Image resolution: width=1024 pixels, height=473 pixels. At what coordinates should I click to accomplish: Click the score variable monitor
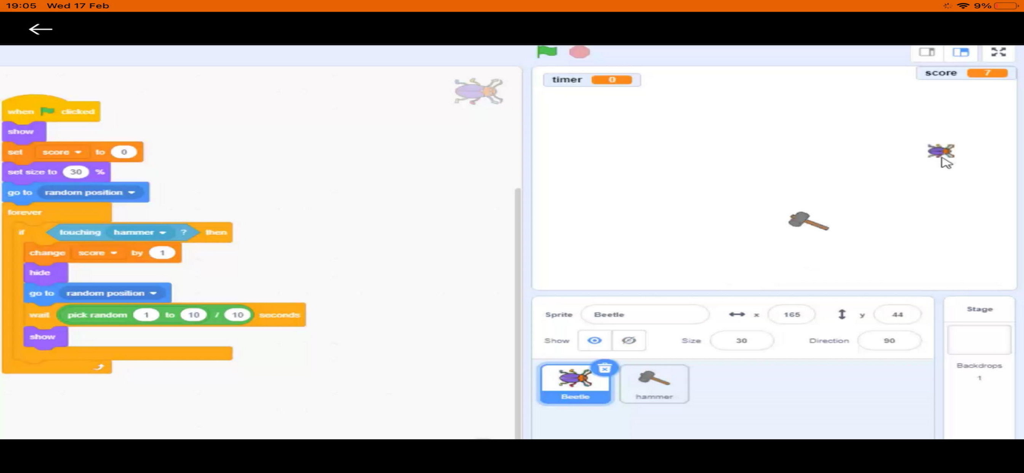point(967,73)
